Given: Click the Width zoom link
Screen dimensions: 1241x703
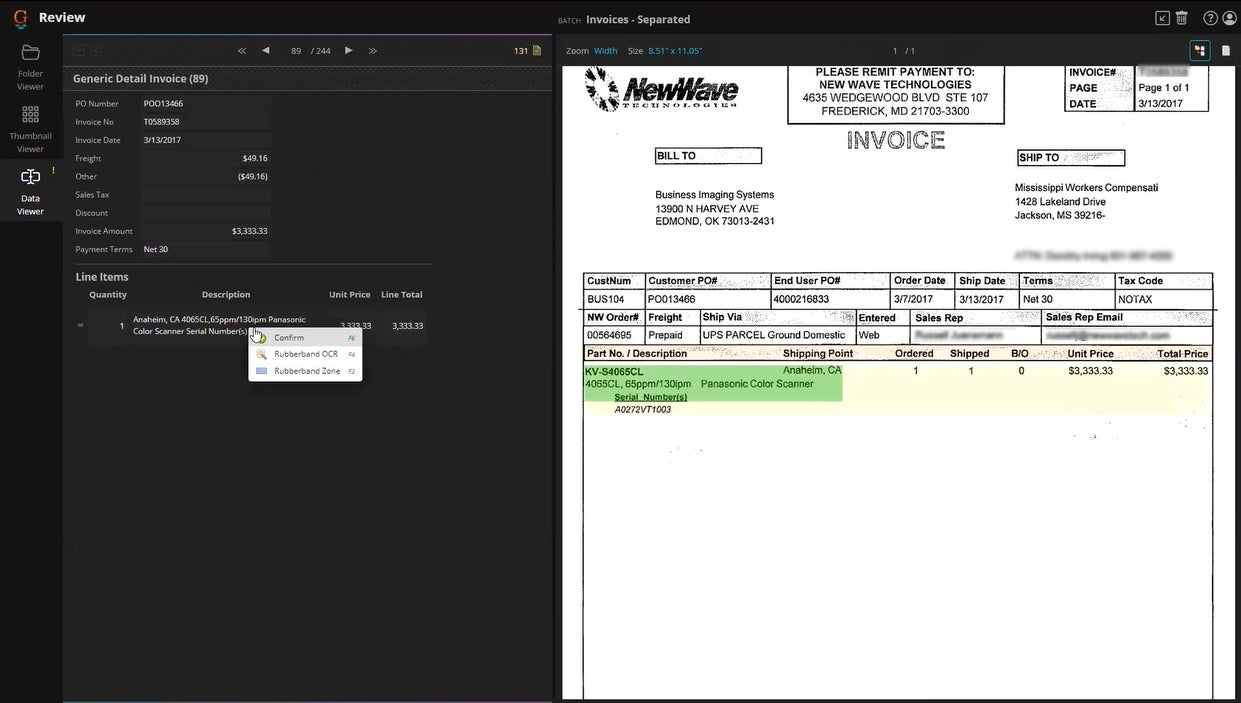Looking at the screenshot, I should (605, 49).
